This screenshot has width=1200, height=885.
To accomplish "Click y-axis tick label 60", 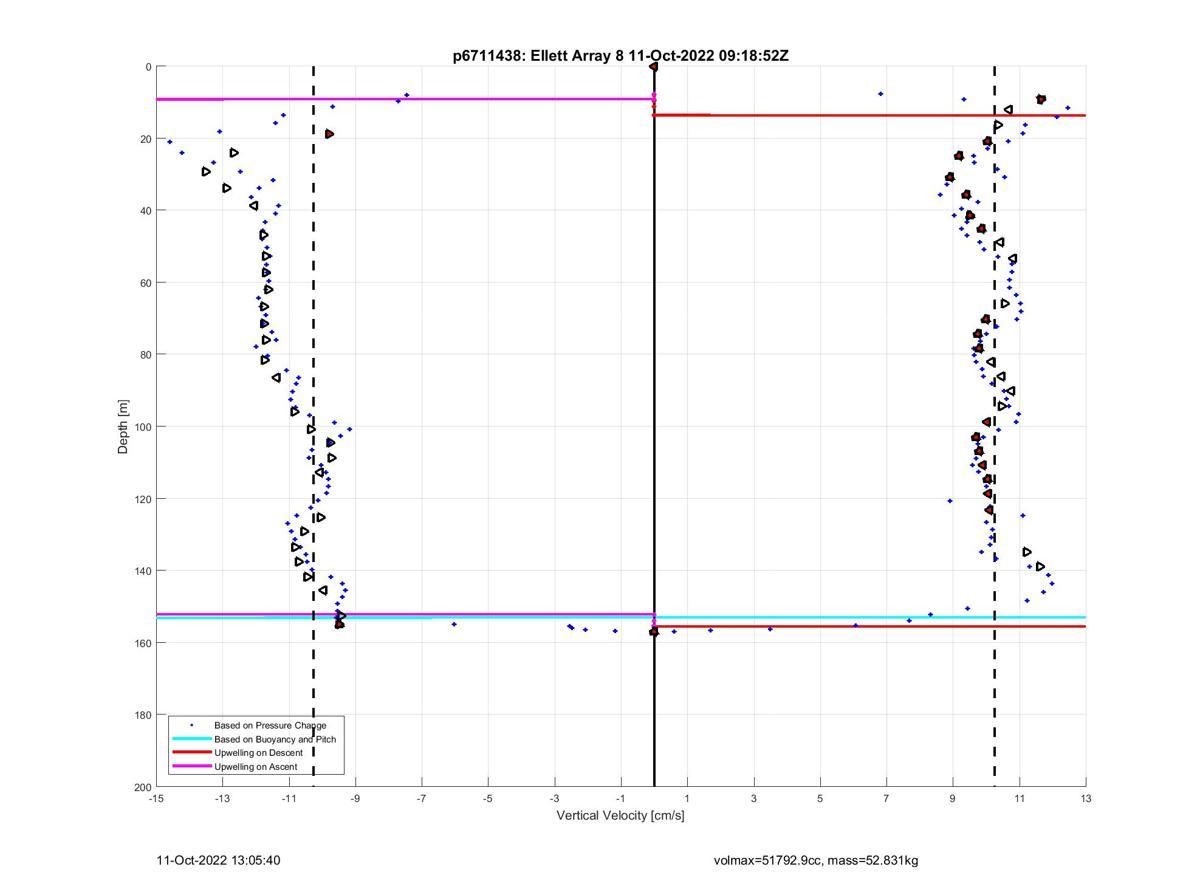I will click(x=145, y=283).
